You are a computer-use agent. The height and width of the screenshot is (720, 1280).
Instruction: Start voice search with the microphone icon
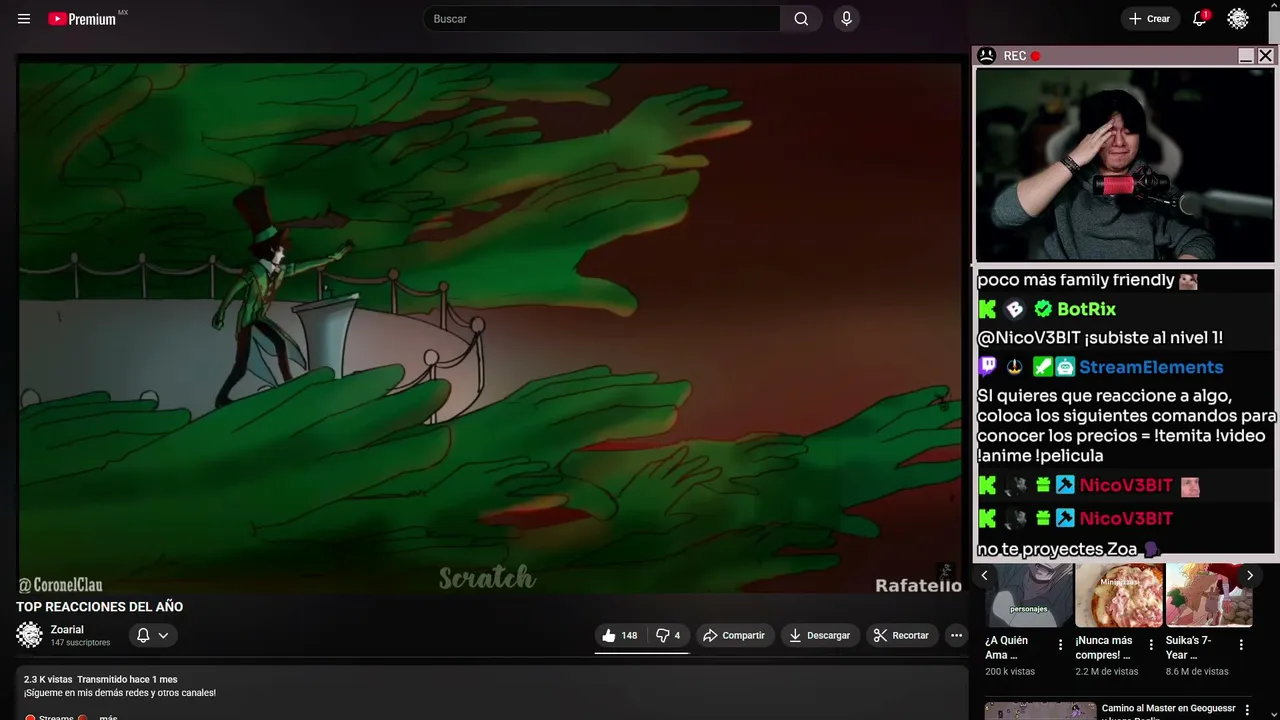point(847,19)
